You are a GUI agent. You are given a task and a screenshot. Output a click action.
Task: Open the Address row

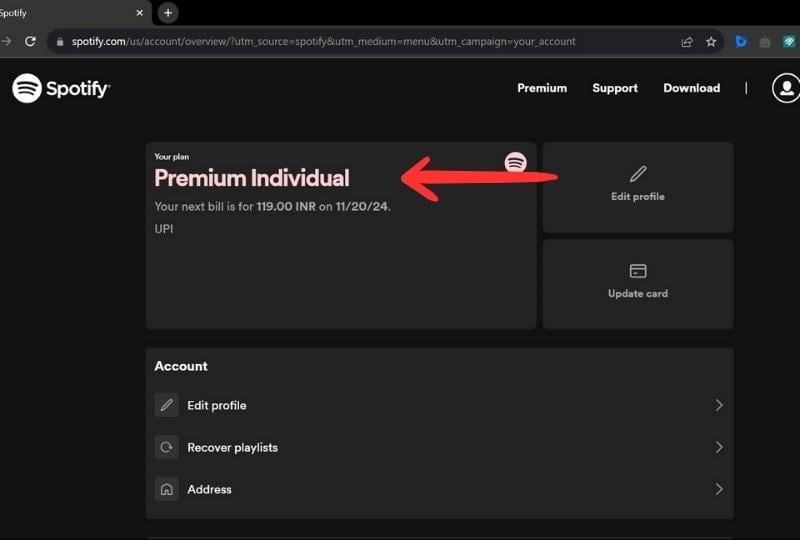click(x=439, y=489)
